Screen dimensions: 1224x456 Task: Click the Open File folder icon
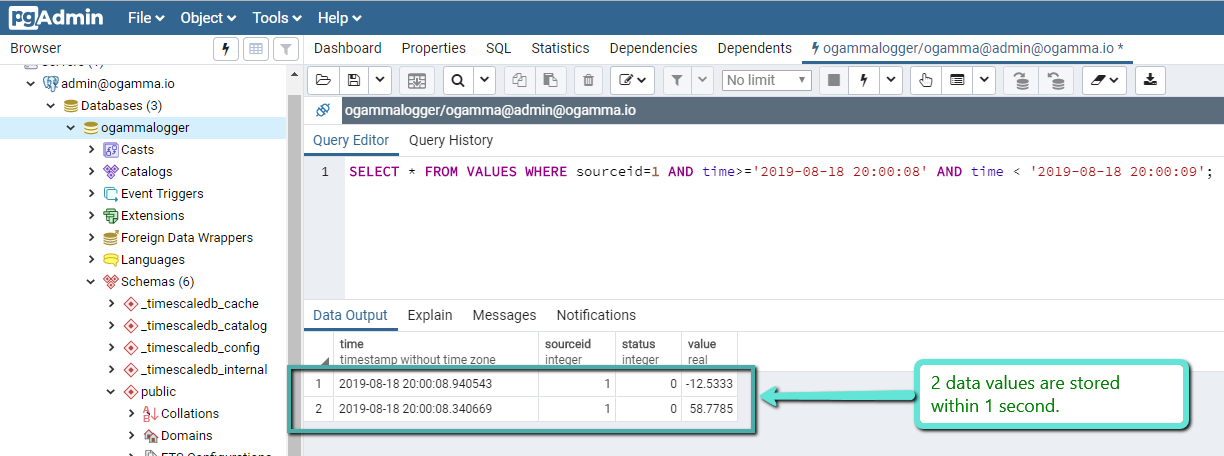pos(322,80)
